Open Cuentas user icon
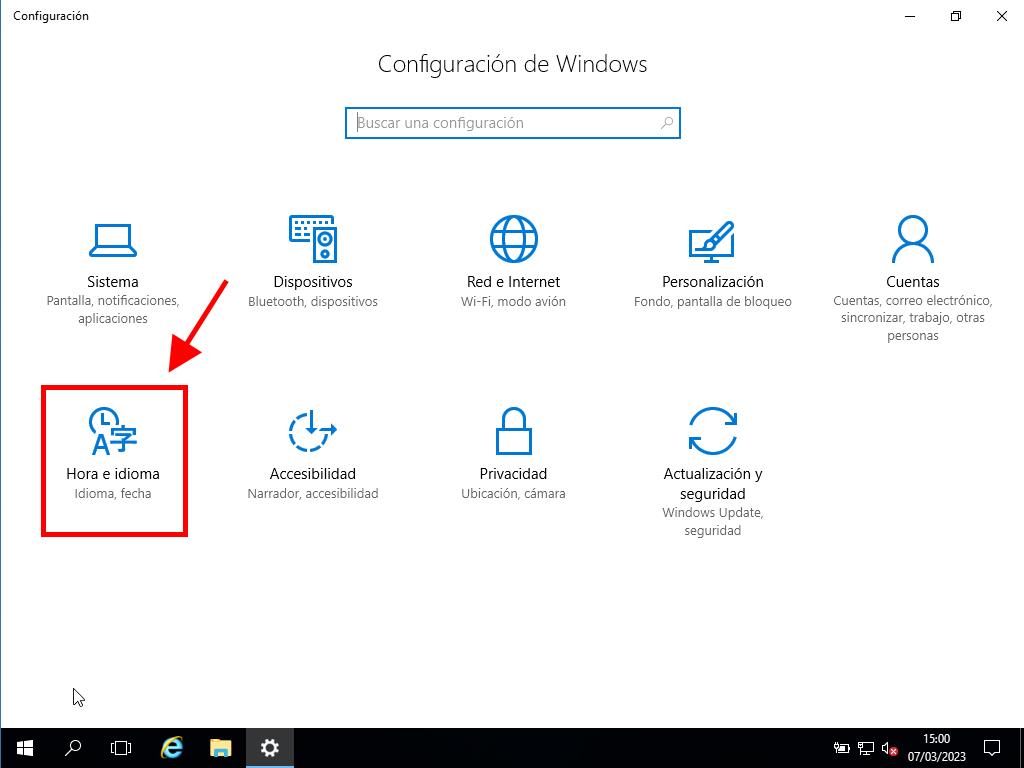The image size is (1024, 768). pos(912,239)
